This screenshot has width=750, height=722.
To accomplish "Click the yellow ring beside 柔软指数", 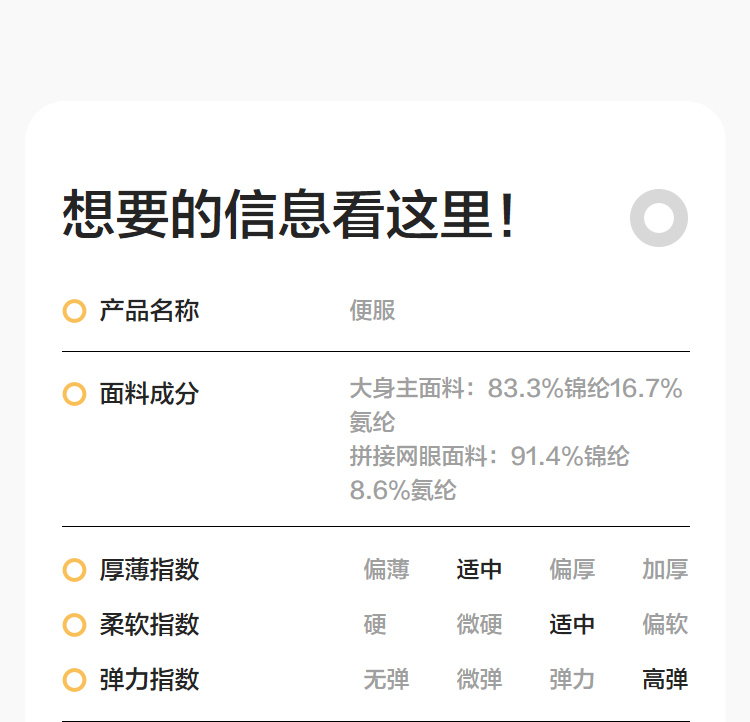I will pyautogui.click(x=74, y=625).
